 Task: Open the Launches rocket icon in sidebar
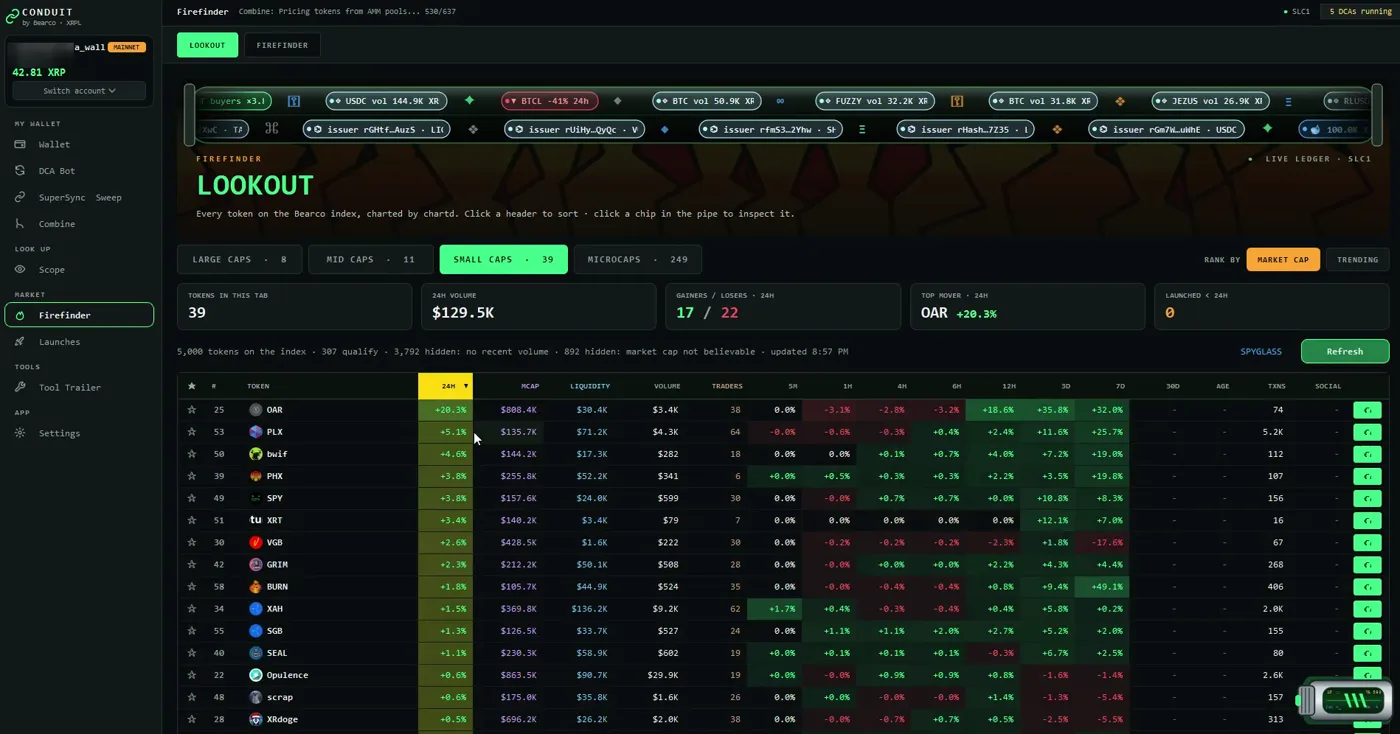20,342
